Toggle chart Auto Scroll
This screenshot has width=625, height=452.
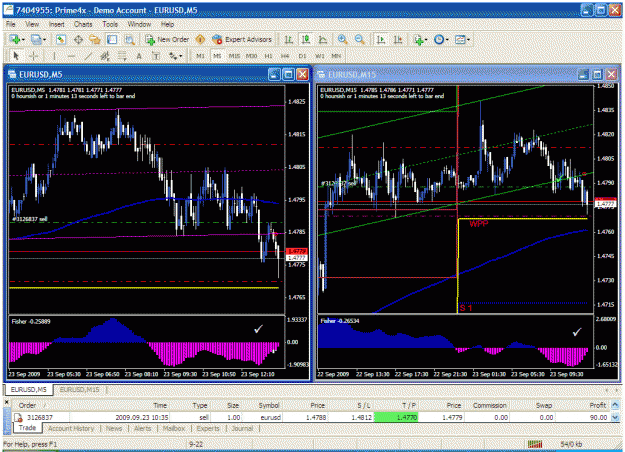click(381, 39)
